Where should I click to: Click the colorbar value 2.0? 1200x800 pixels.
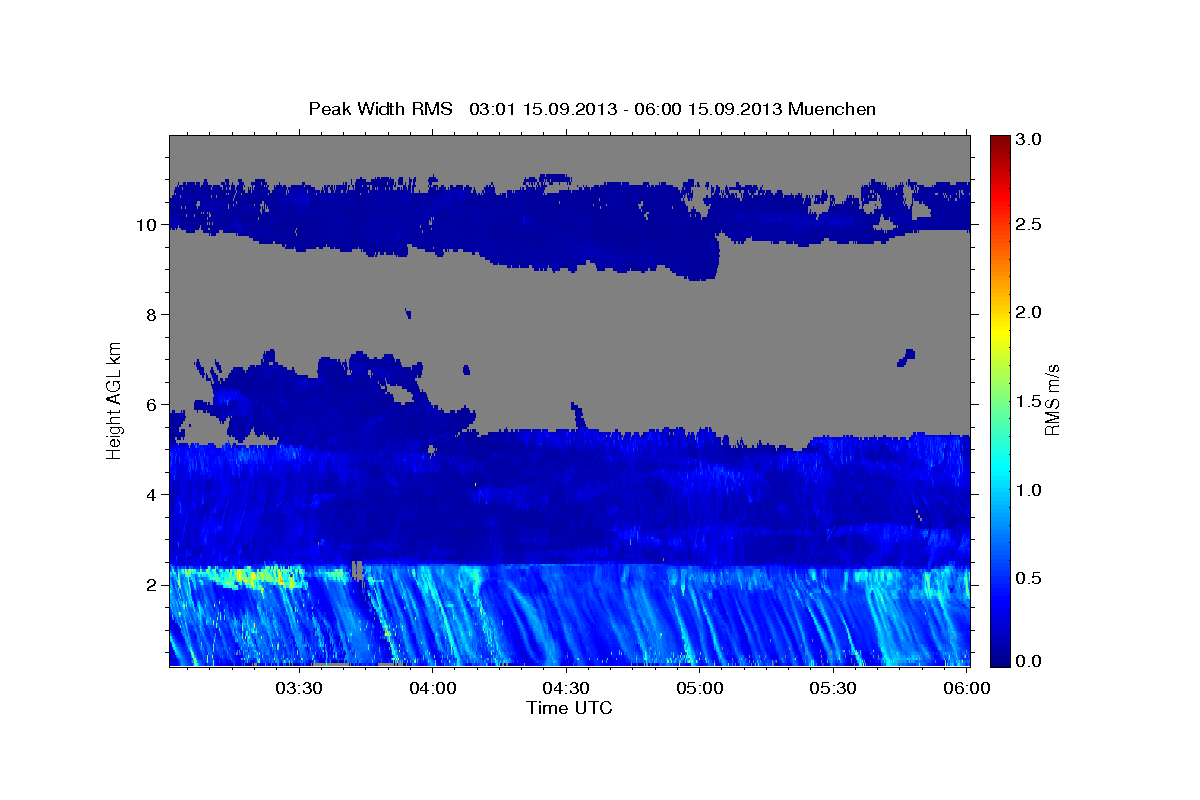pos(1030,312)
